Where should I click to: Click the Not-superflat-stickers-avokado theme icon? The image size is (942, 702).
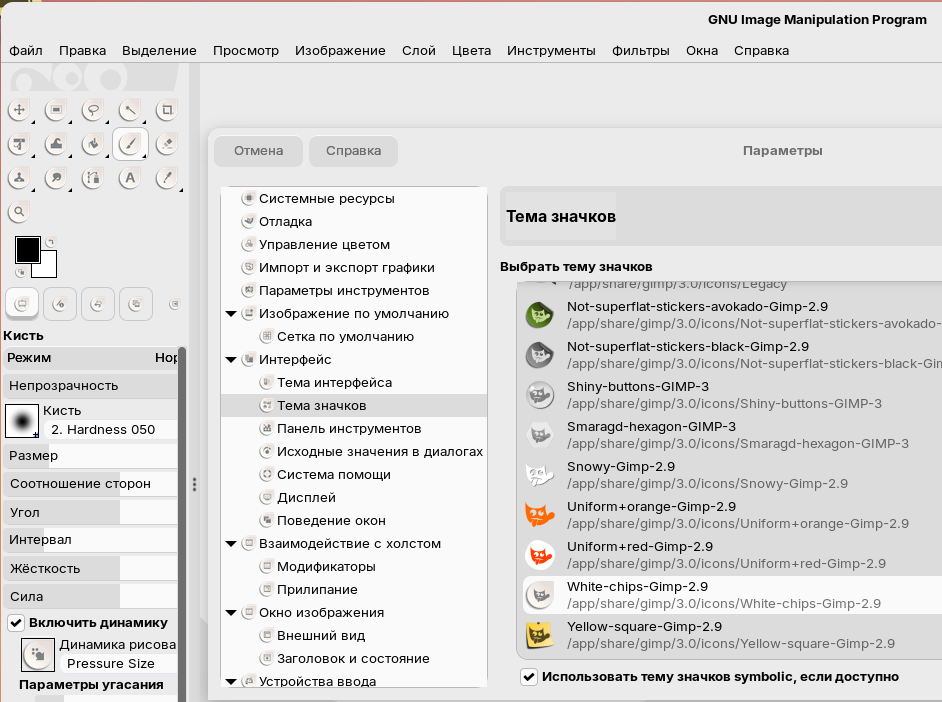pos(539,315)
